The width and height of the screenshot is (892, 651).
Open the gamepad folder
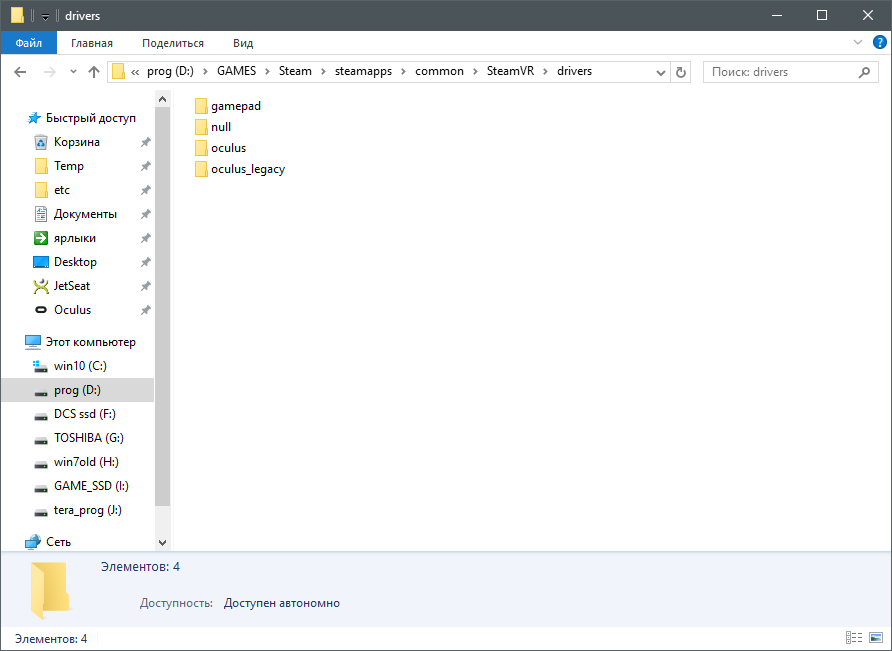228,106
